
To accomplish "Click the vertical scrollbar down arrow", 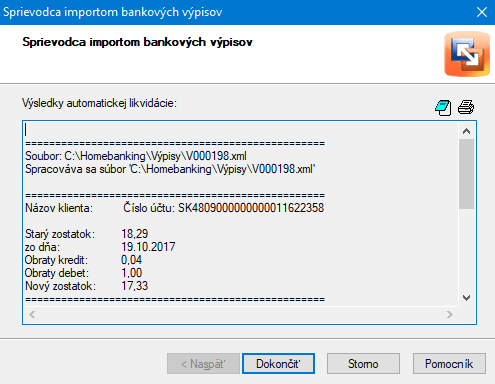I will [x=466, y=297].
